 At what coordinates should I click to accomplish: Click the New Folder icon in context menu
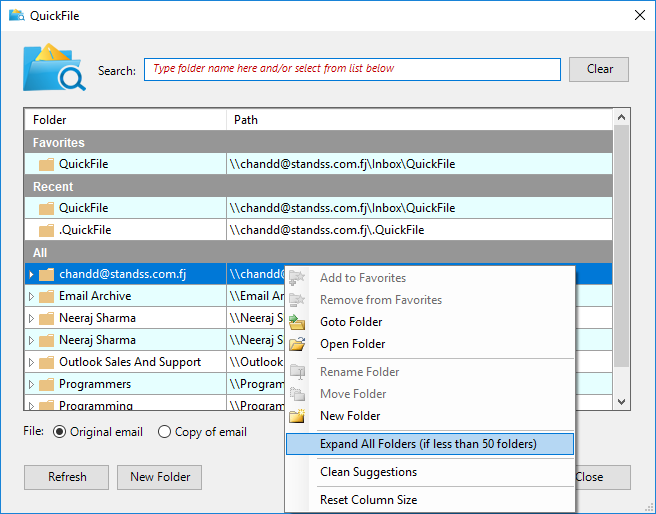pyautogui.click(x=297, y=416)
